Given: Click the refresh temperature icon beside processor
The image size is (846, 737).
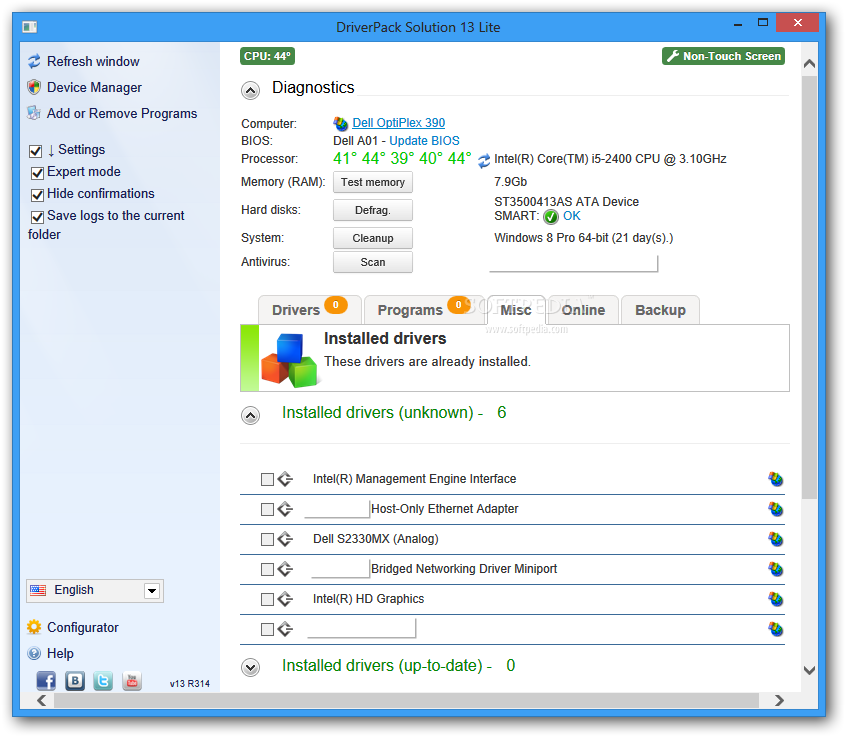Looking at the screenshot, I should point(484,160).
